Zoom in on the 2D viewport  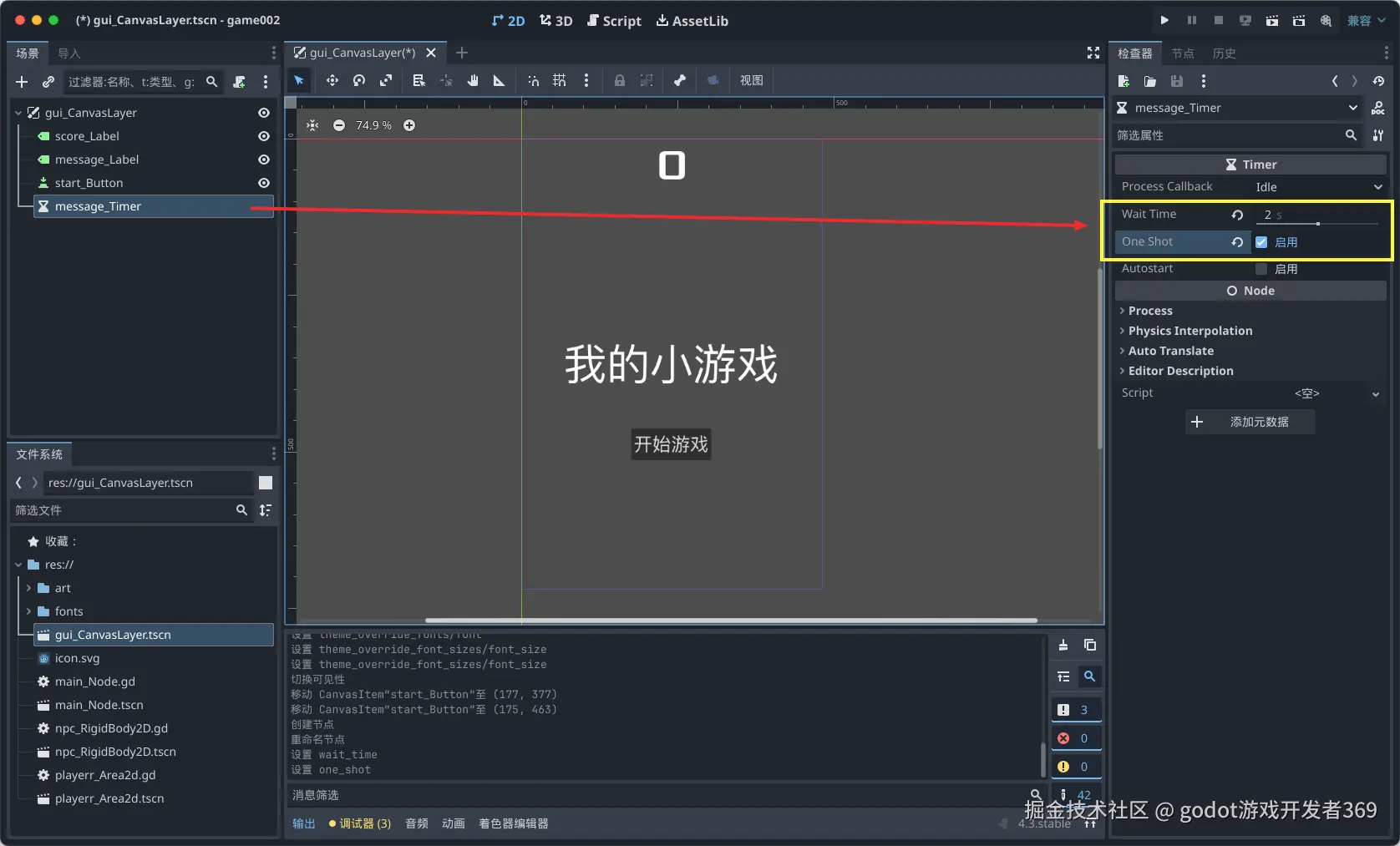(x=409, y=125)
